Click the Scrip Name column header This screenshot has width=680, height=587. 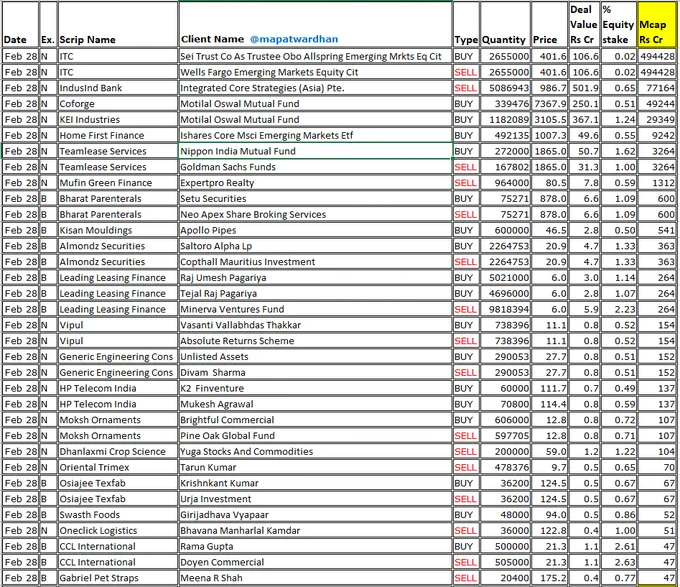tap(118, 24)
